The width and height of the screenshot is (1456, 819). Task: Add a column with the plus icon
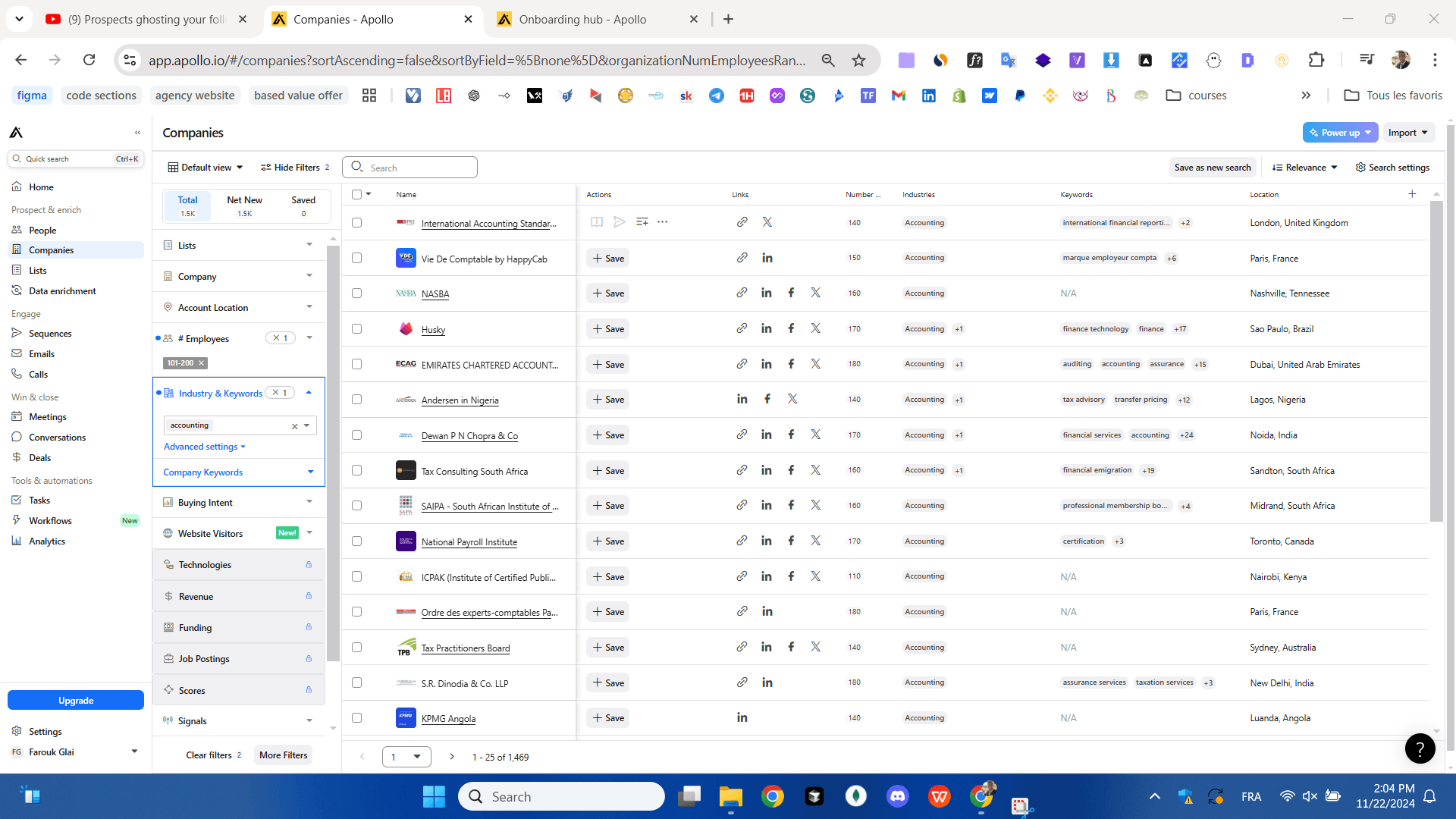[1412, 194]
